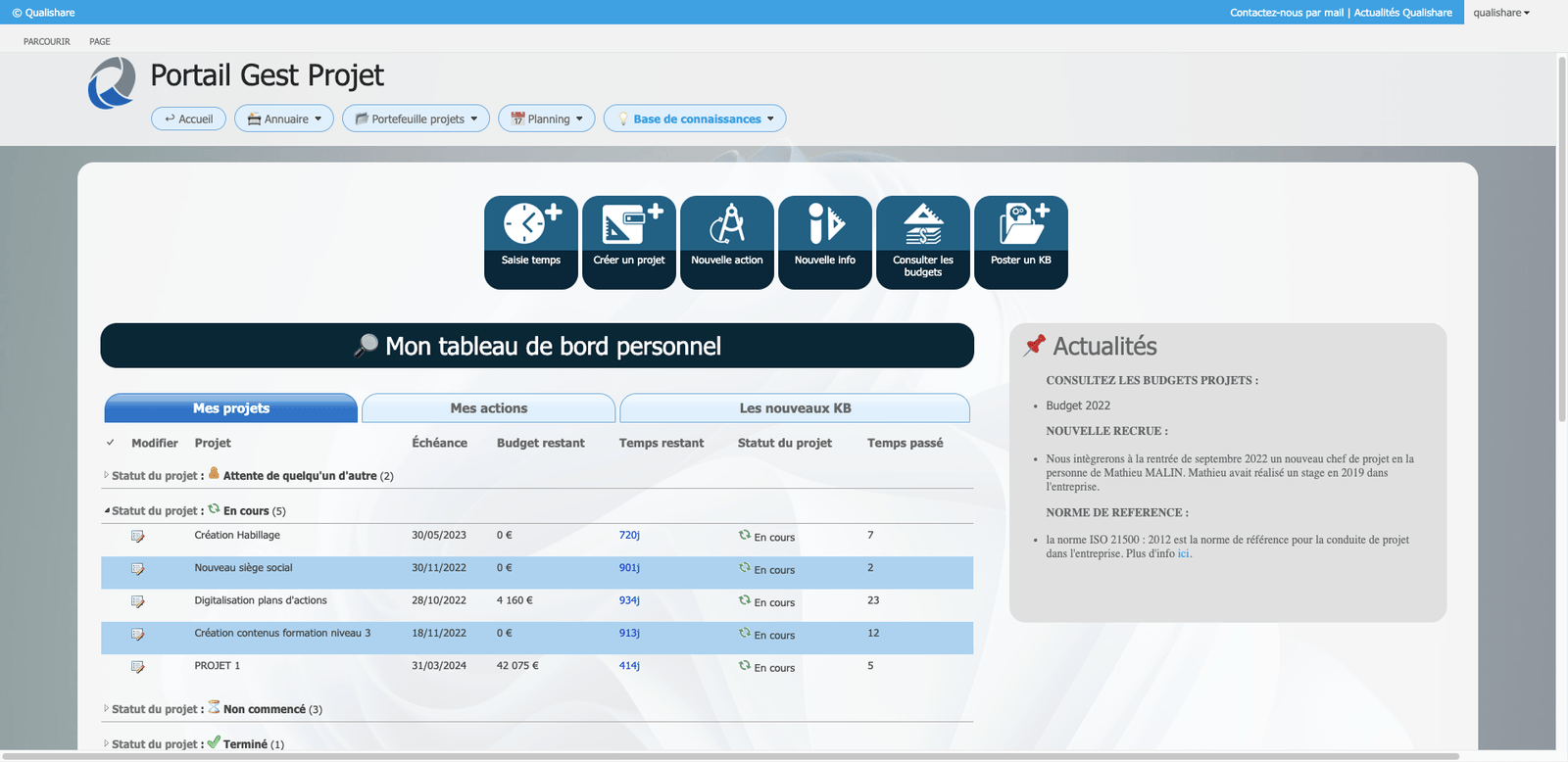The height and width of the screenshot is (762, 1568).
Task: Toggle select-all checkmark in table header
Action: [x=111, y=443]
